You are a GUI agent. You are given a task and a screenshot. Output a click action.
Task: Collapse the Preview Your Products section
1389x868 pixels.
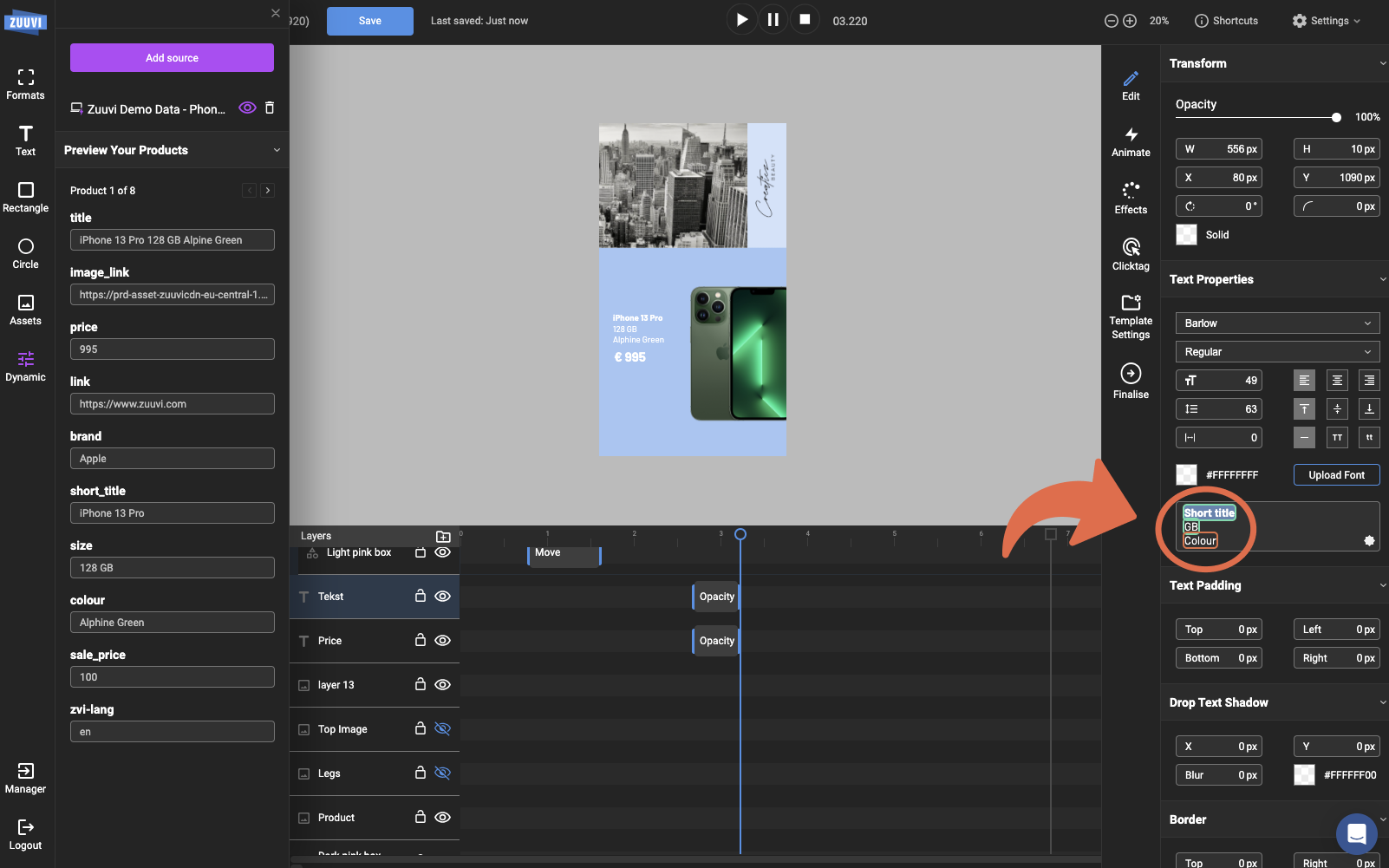pos(276,150)
